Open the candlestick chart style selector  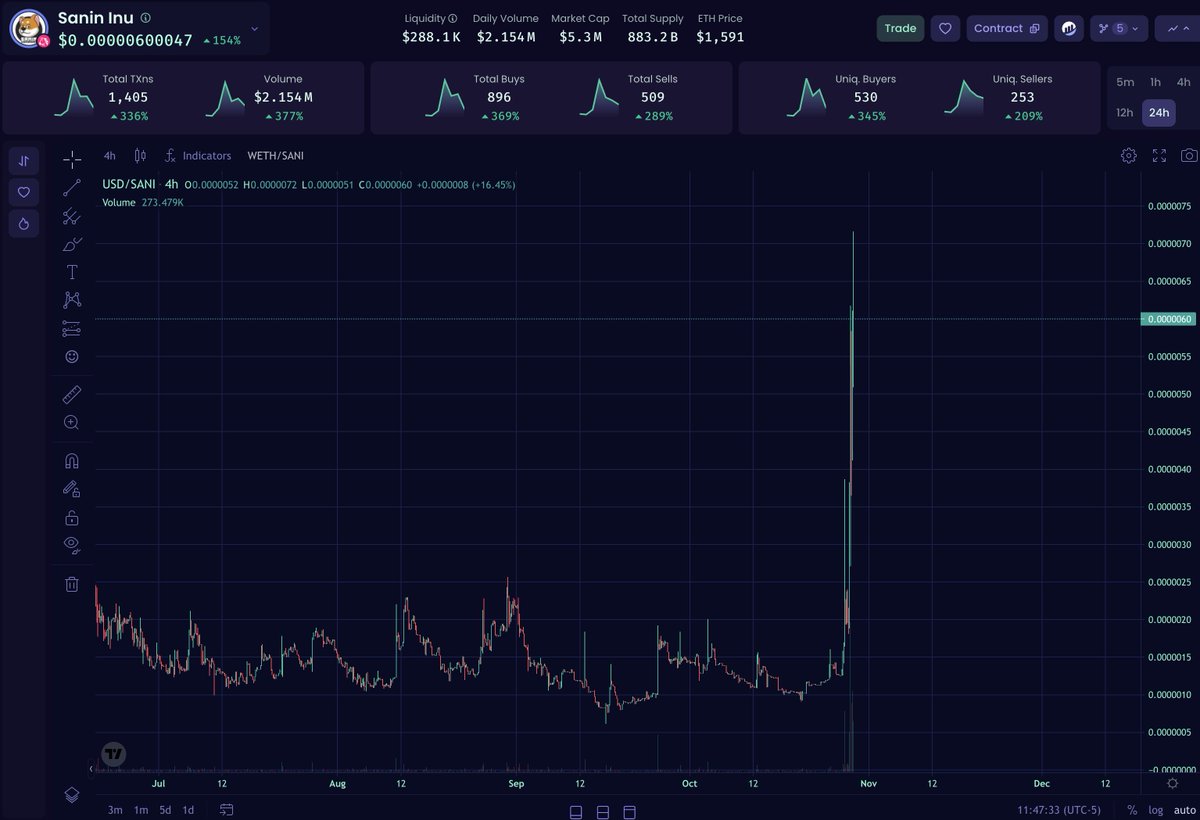(140, 156)
